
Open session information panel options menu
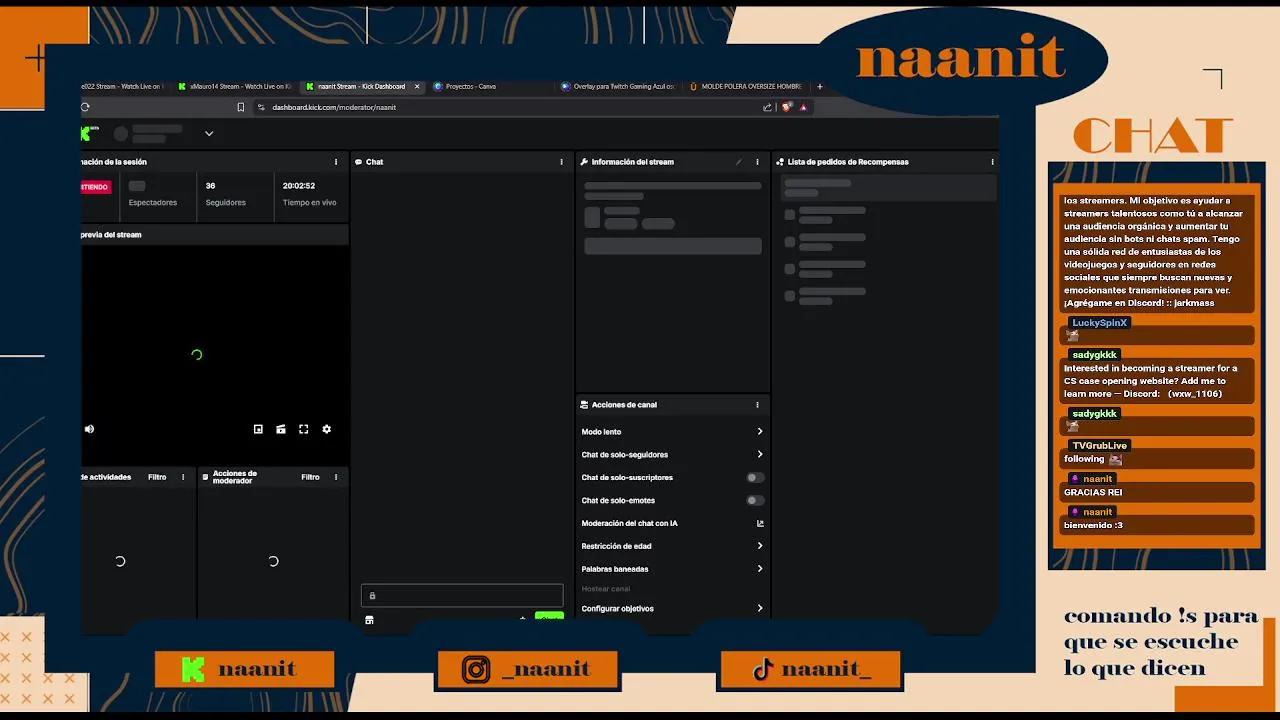tap(336, 162)
